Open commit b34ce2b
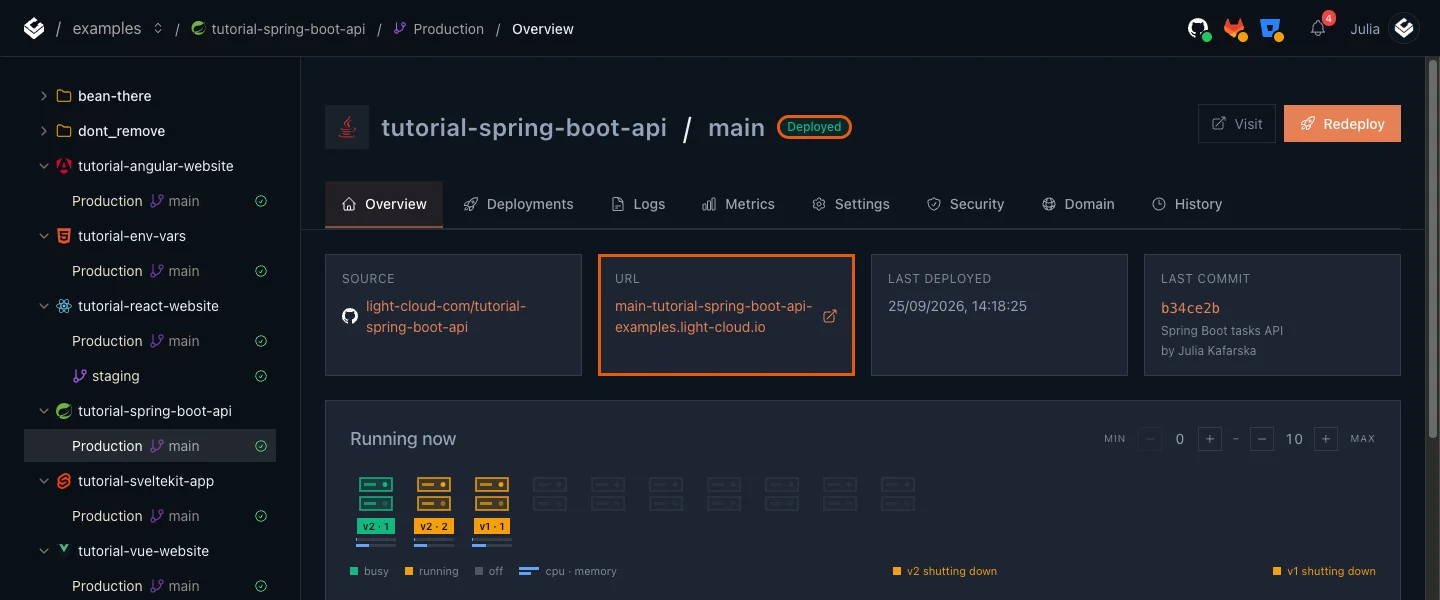Image resolution: width=1440 pixels, height=600 pixels. click(1190, 308)
